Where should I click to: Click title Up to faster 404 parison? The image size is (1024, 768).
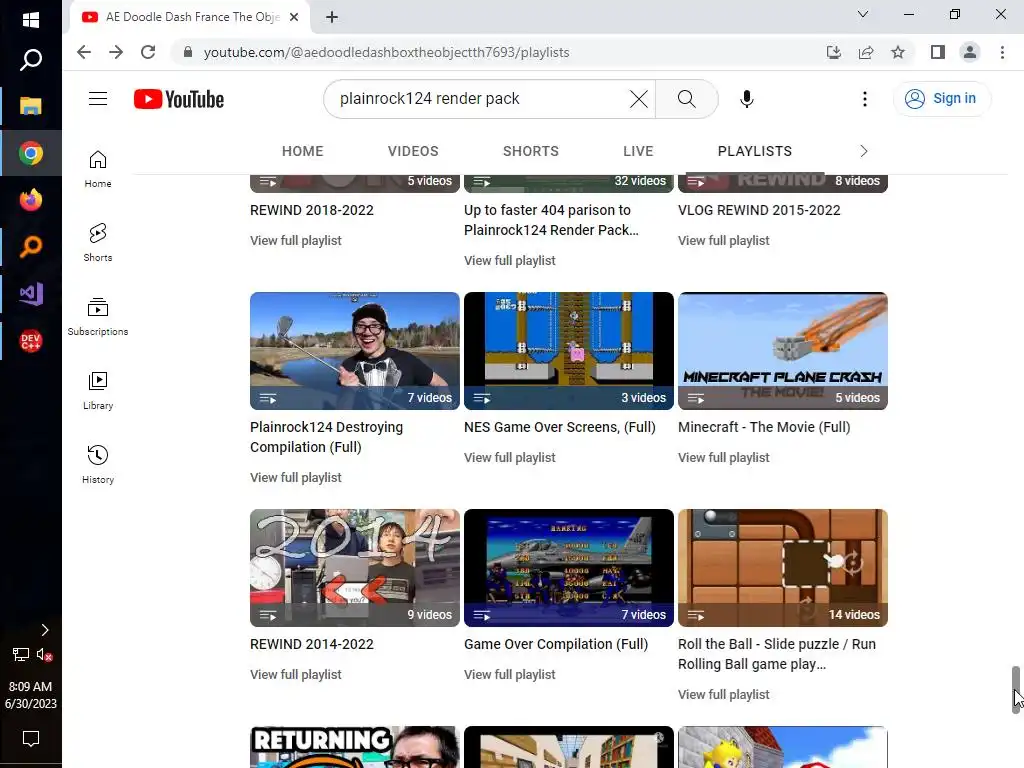click(551, 220)
